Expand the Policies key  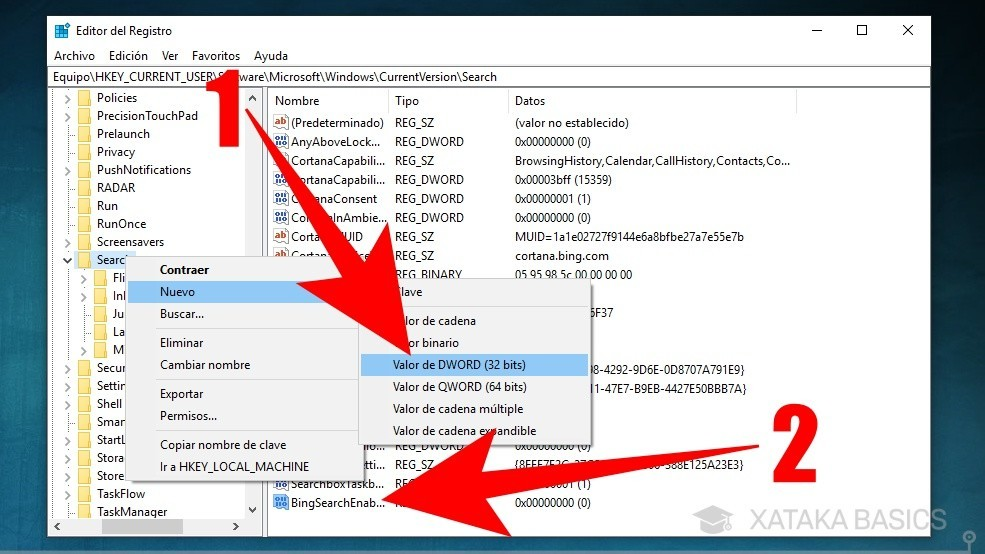pos(67,99)
